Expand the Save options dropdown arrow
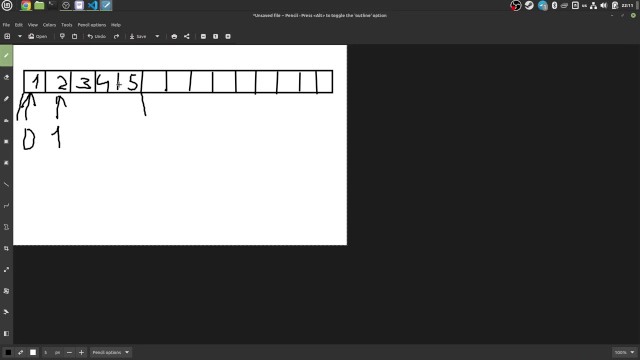The height and width of the screenshot is (360, 640). tap(157, 36)
